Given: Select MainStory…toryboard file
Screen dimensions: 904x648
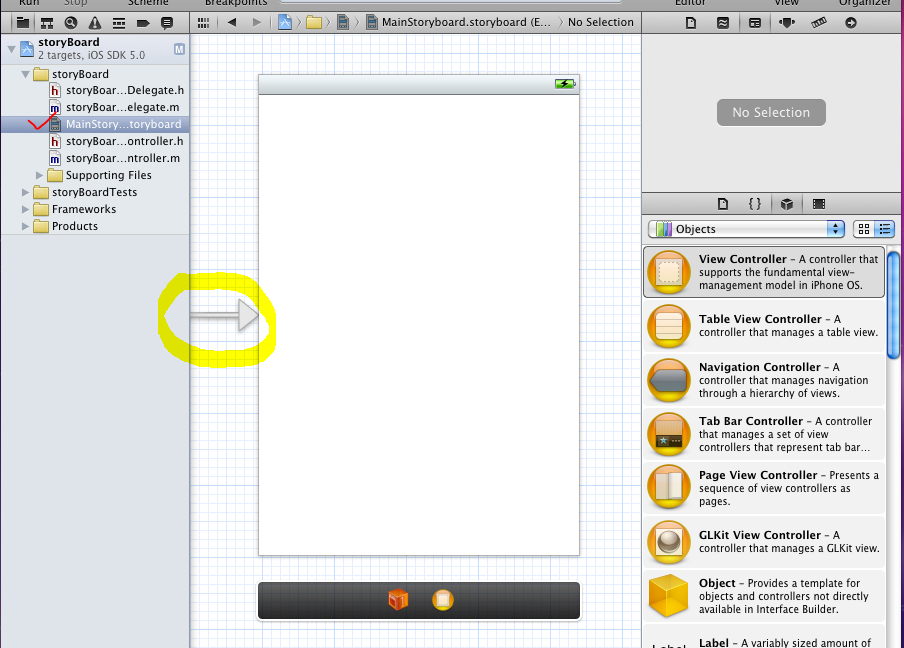Looking at the screenshot, I should click(95, 125).
